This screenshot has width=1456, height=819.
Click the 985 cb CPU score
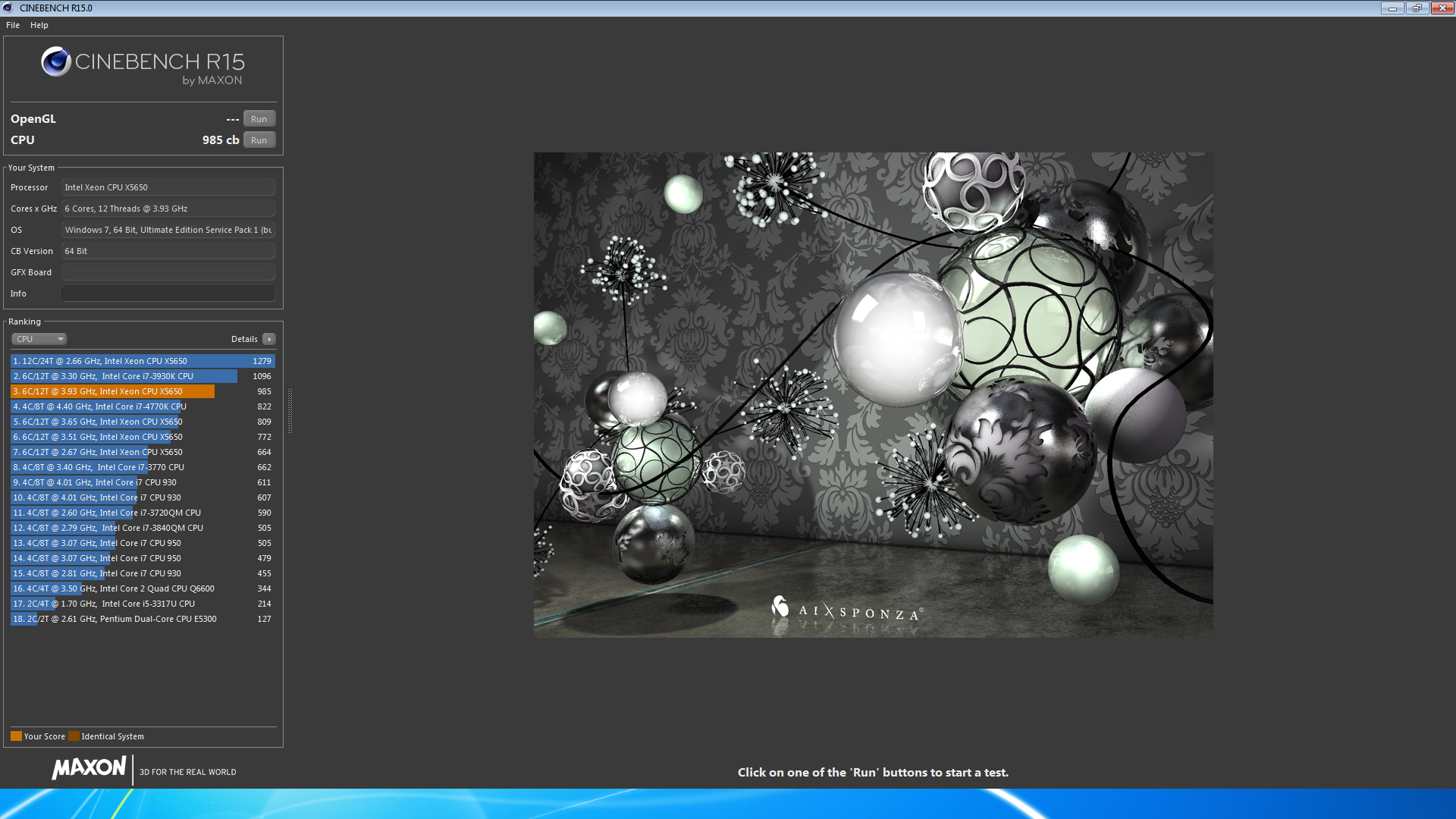(221, 140)
